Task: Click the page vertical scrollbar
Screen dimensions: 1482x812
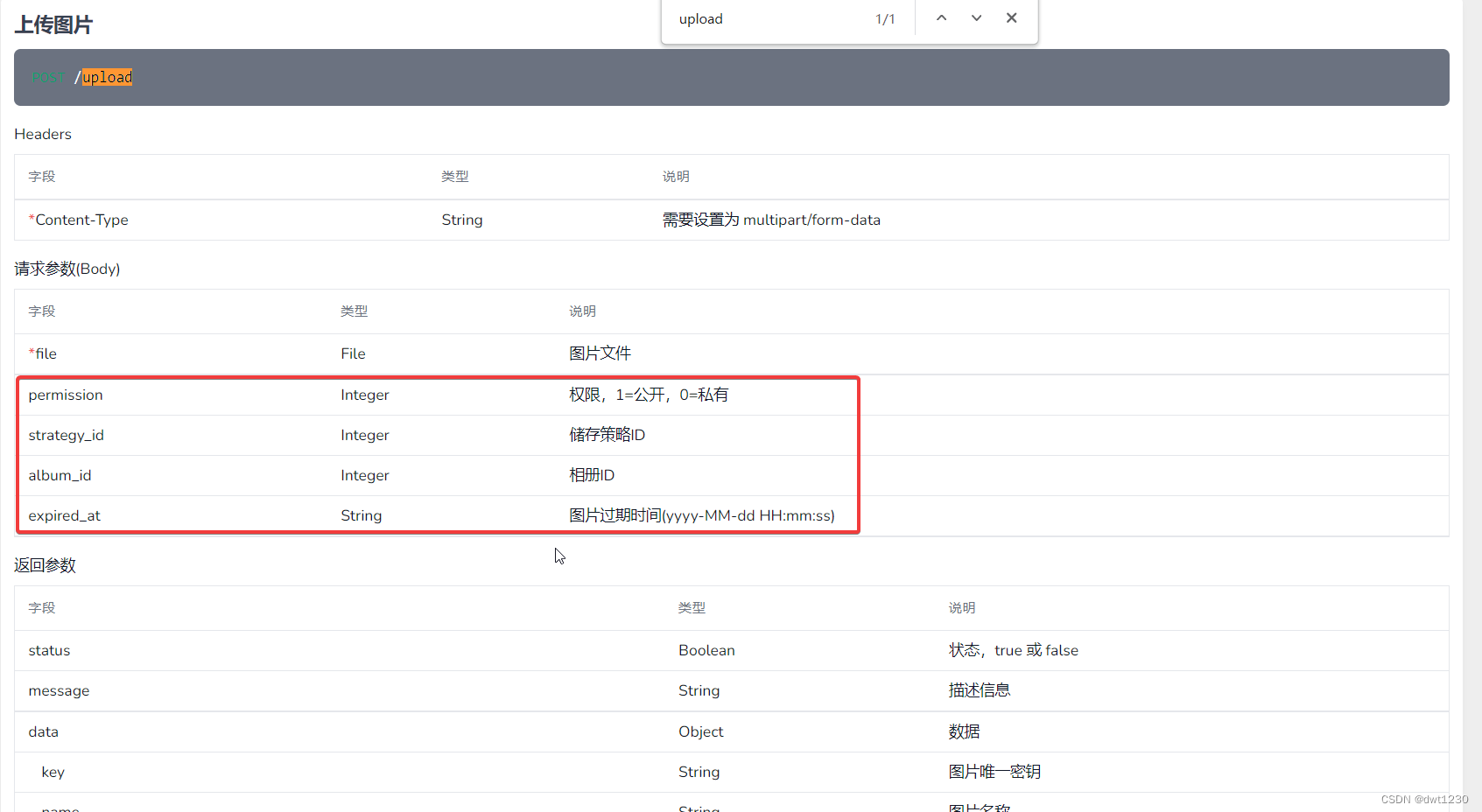Action: coord(1472,406)
